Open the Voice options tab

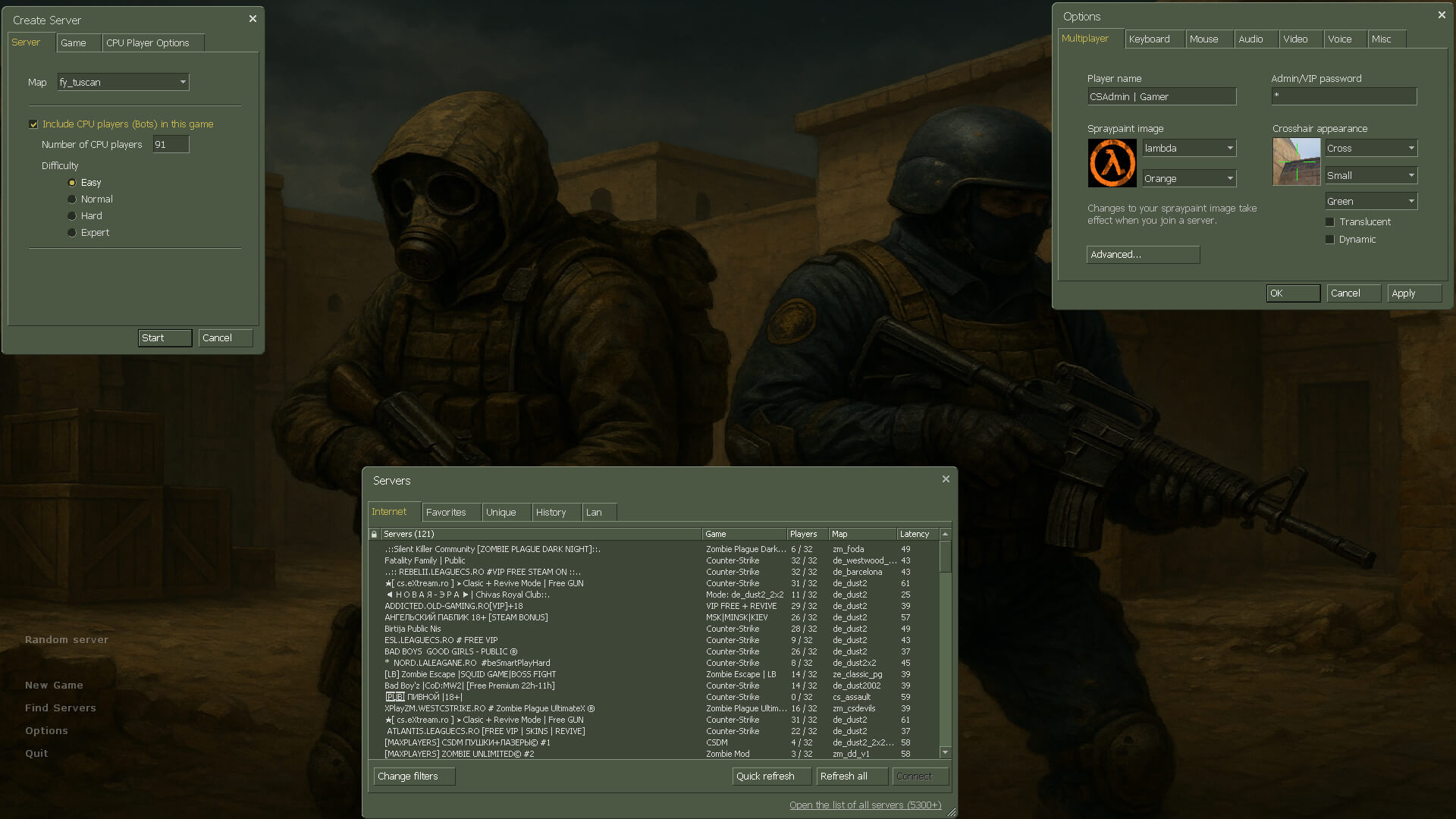1345,39
